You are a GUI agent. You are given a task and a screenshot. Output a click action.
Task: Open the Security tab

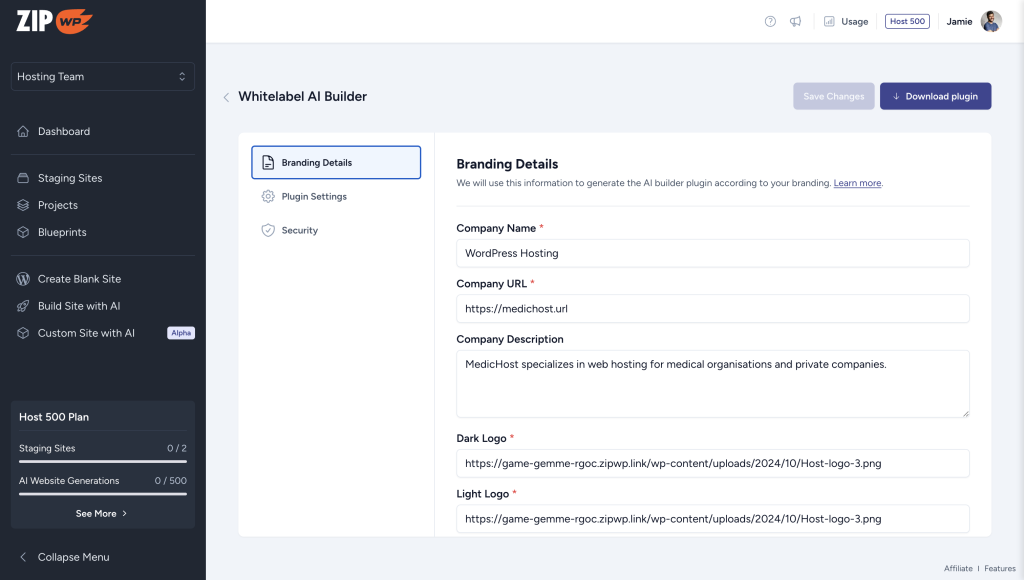299,231
